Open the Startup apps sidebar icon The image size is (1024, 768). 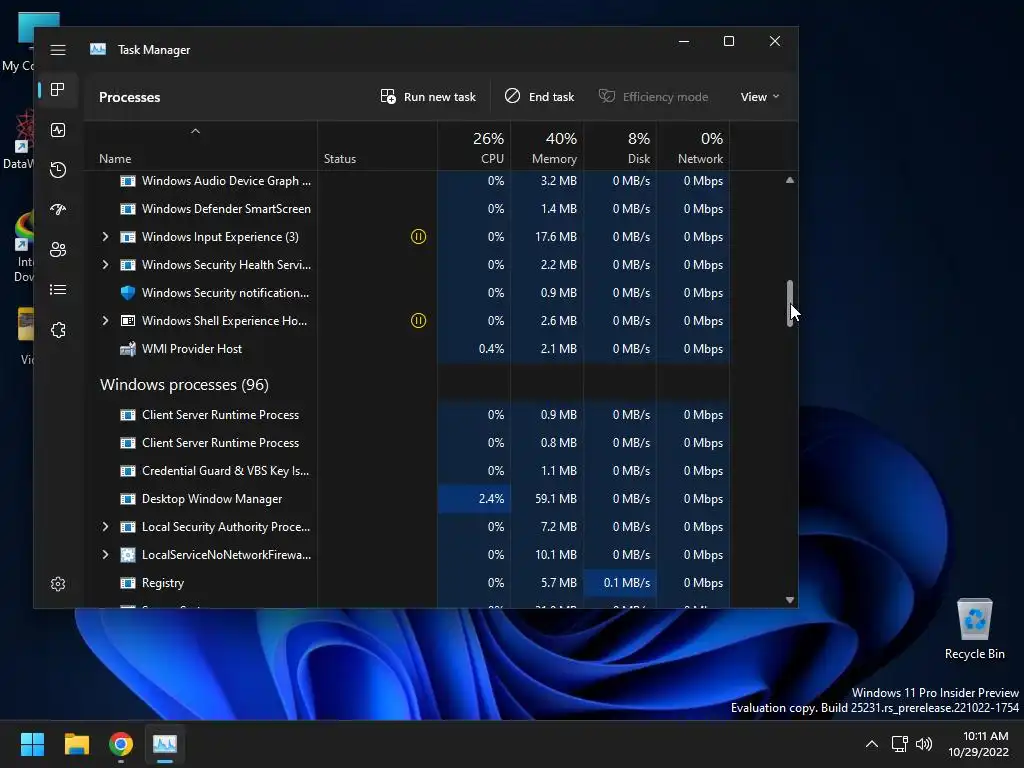[x=57, y=210]
